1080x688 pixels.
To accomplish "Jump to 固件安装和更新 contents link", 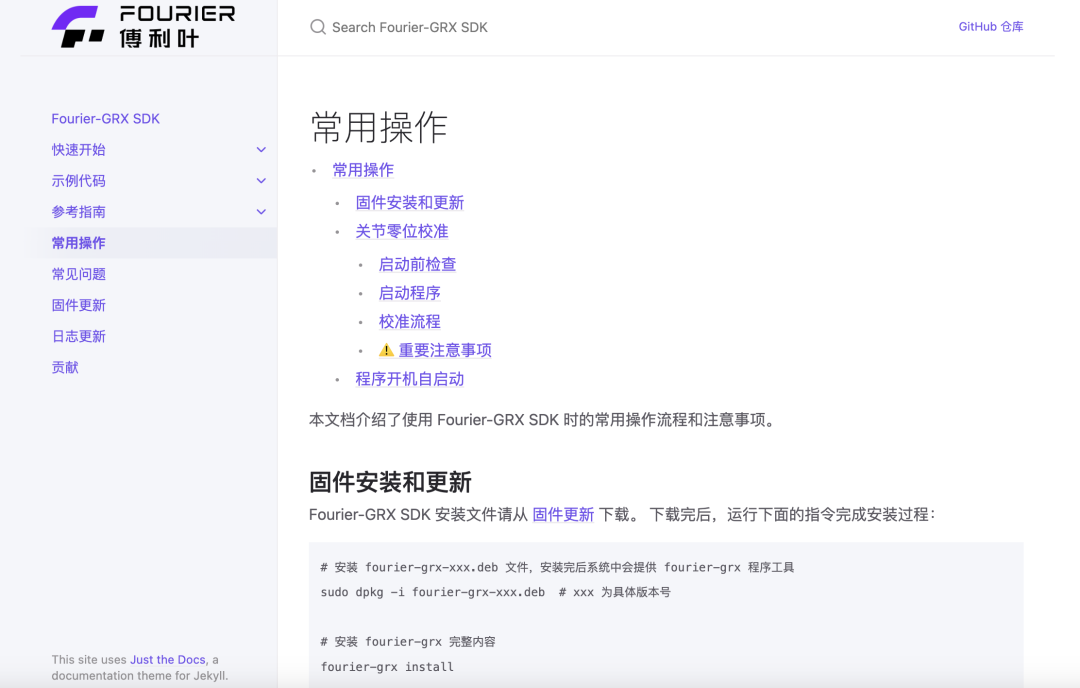I will pyautogui.click(x=410, y=202).
